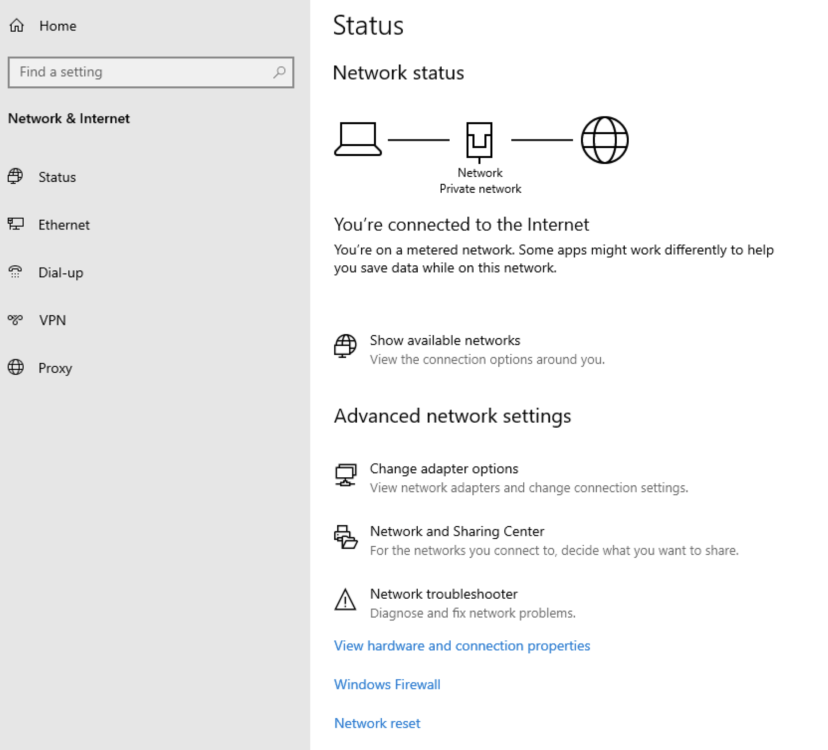Click the Proxy globe icon
The image size is (828, 750).
[x=15, y=367]
